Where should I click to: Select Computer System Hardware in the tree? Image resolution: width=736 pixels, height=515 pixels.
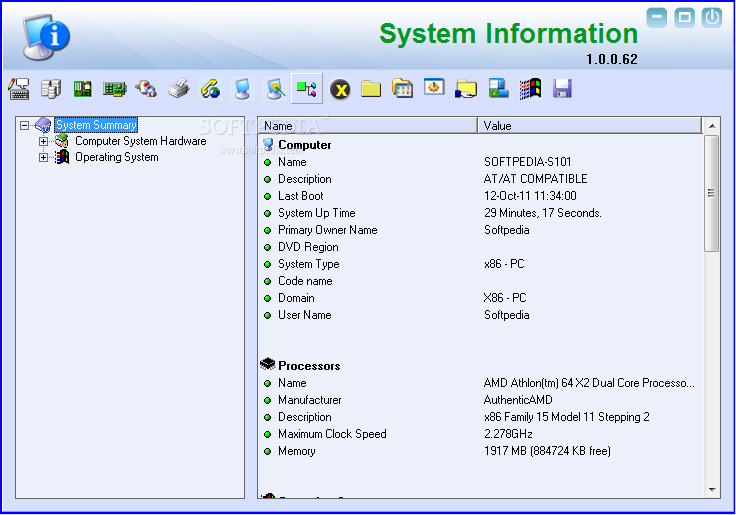[141, 141]
